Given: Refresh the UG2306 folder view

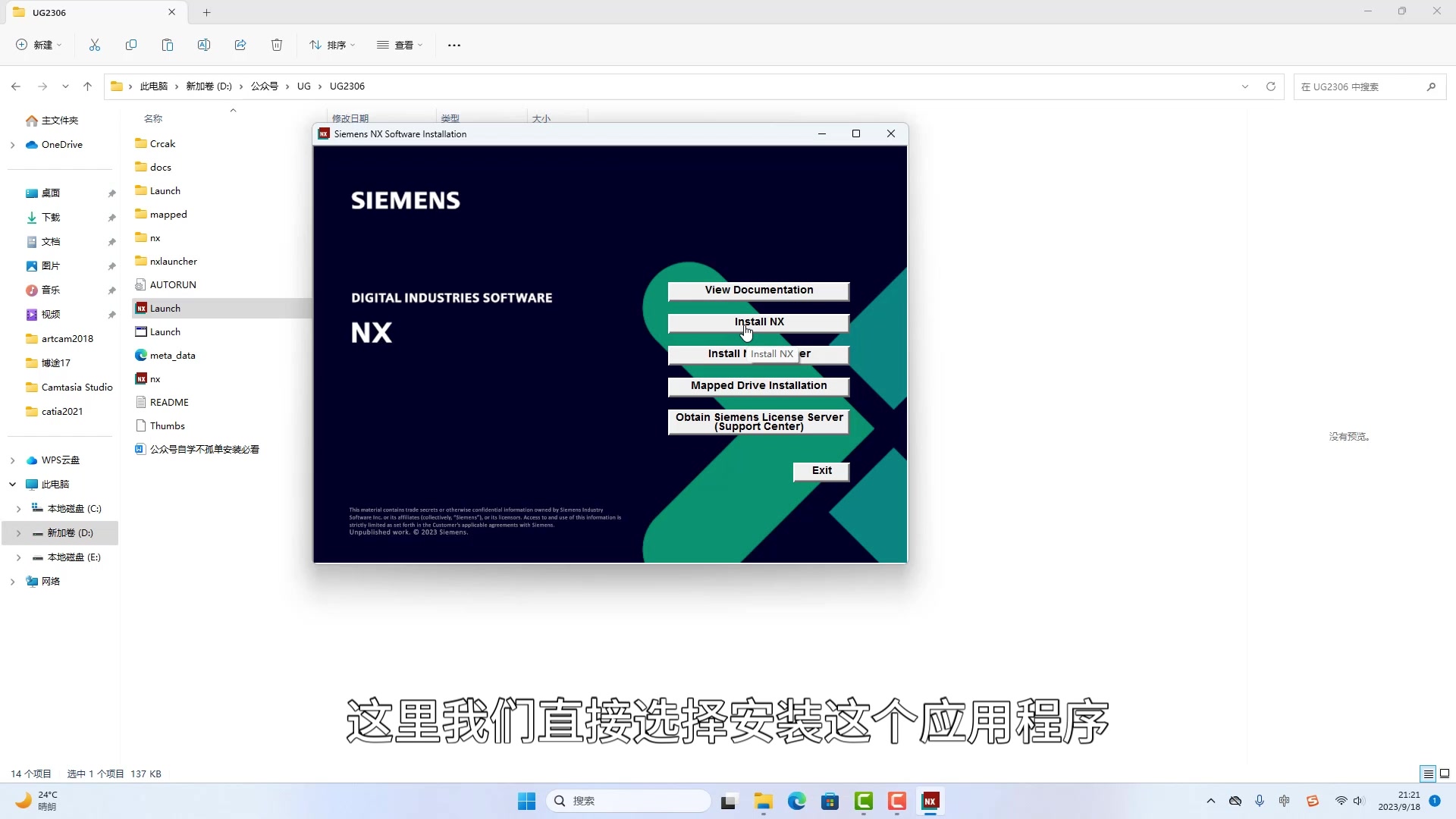Looking at the screenshot, I should [x=1271, y=86].
